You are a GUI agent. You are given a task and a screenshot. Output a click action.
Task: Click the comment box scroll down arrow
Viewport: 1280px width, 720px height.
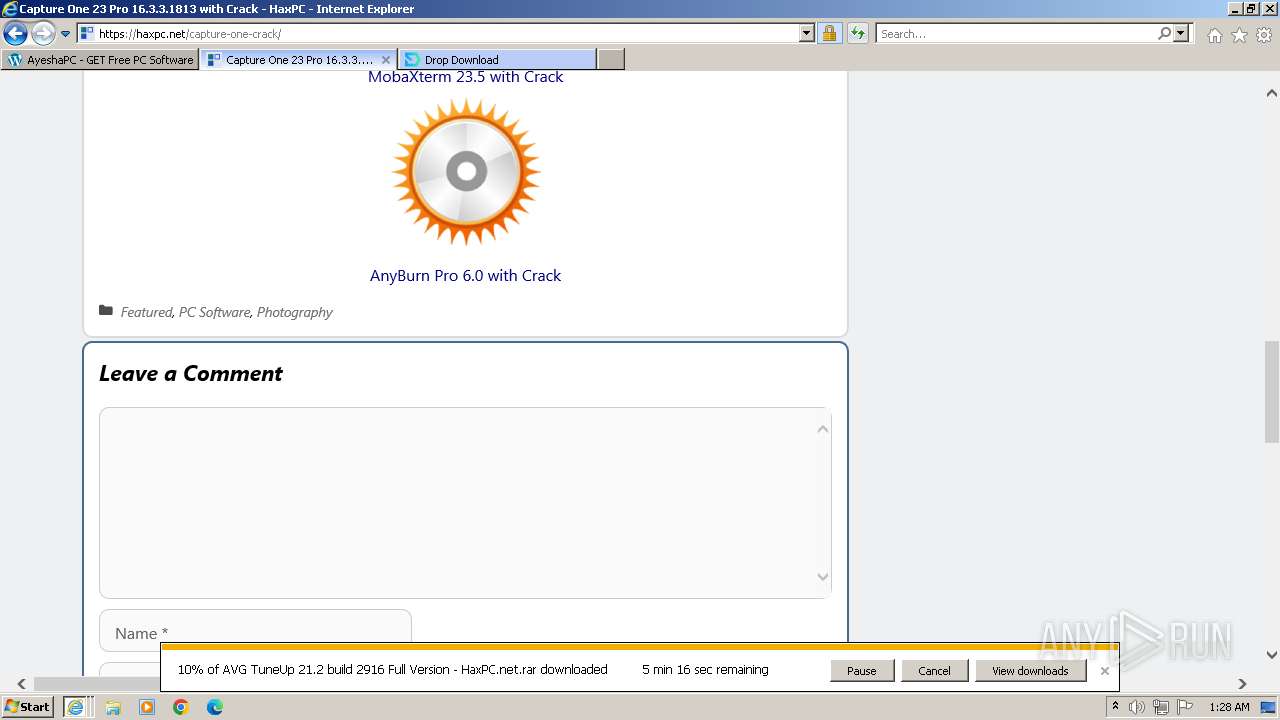822,577
